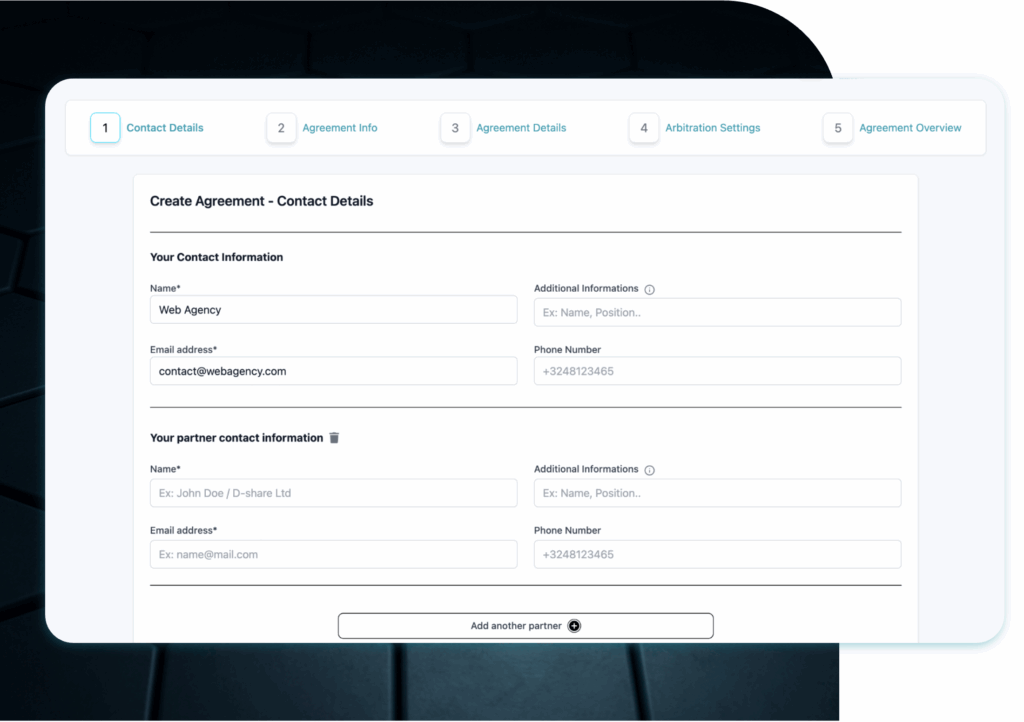
Task: Click the partner Name field
Action: (333, 493)
